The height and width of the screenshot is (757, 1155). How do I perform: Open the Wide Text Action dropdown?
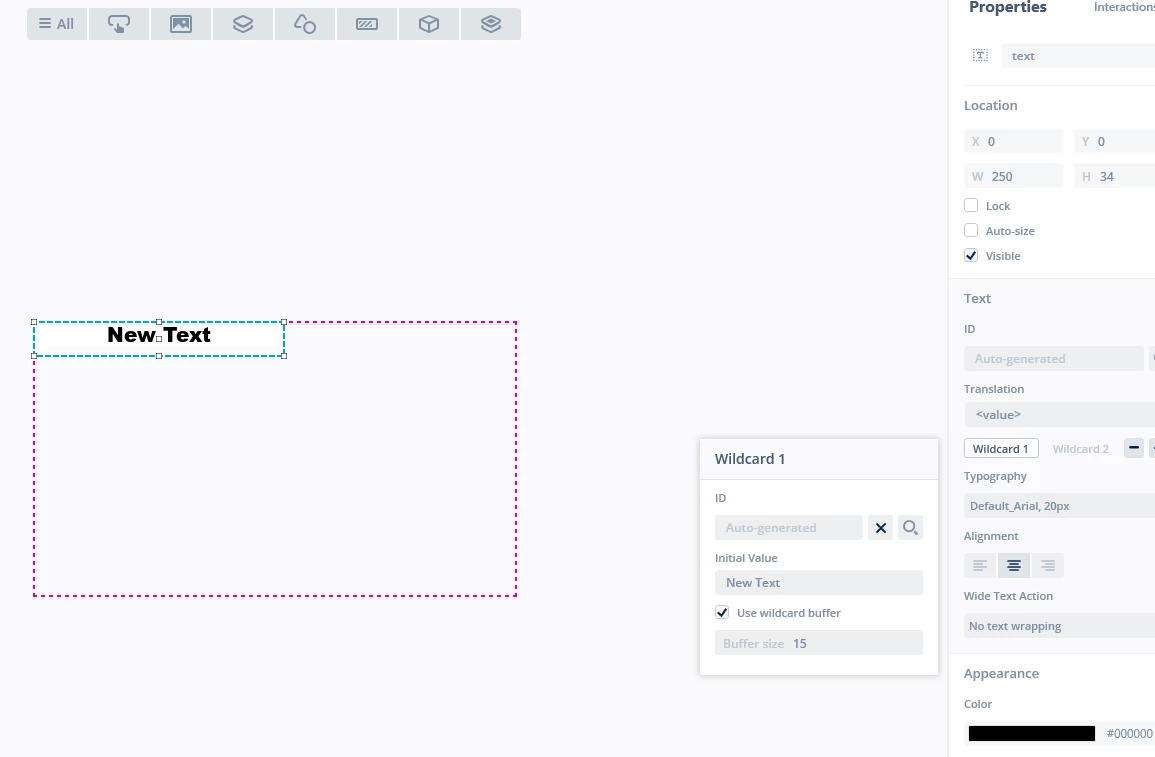(x=1059, y=626)
